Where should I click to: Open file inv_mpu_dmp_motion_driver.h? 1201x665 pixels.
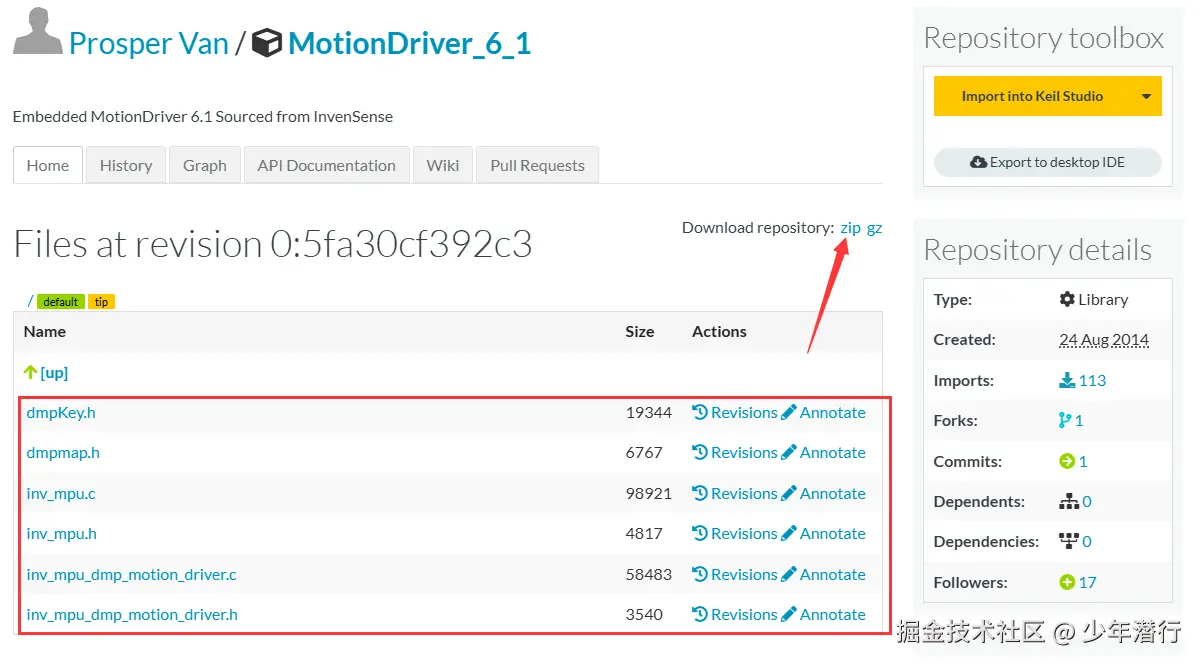tap(132, 614)
